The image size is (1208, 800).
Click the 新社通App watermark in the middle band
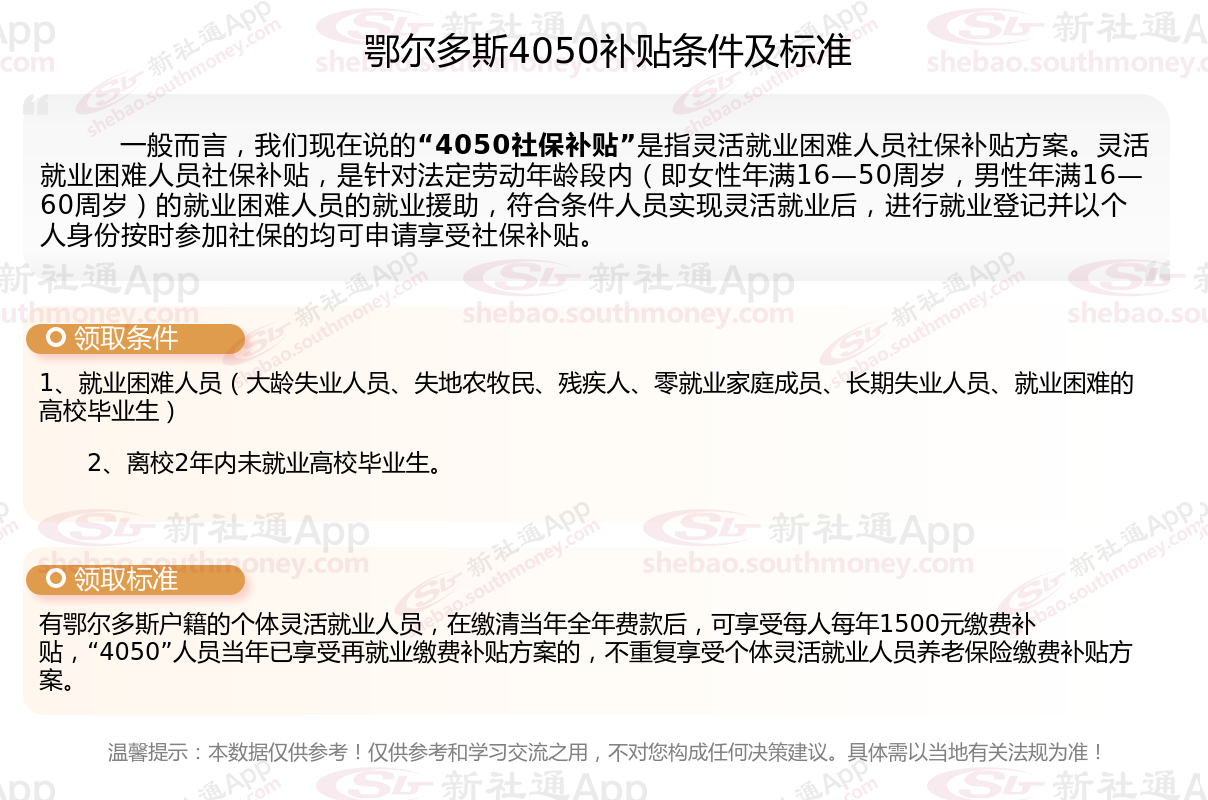coord(691,281)
